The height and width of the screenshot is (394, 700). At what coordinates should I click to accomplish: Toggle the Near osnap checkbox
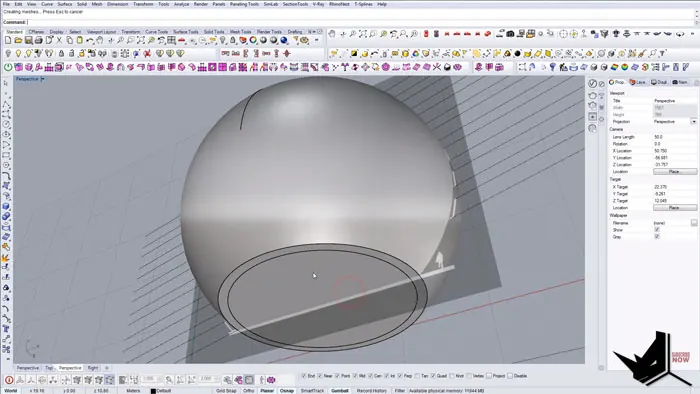(320, 376)
